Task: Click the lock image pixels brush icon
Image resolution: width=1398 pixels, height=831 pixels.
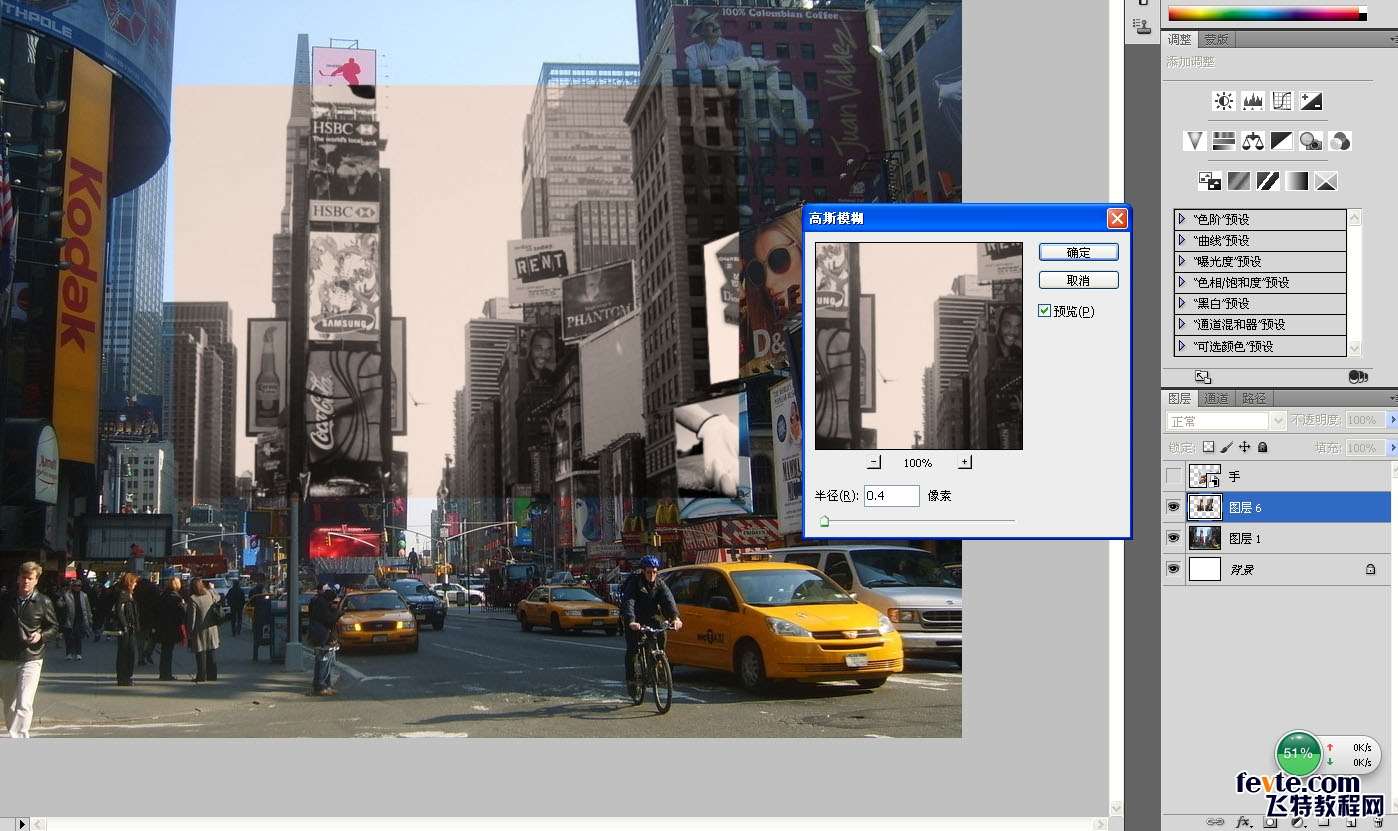Action: tap(1226, 447)
